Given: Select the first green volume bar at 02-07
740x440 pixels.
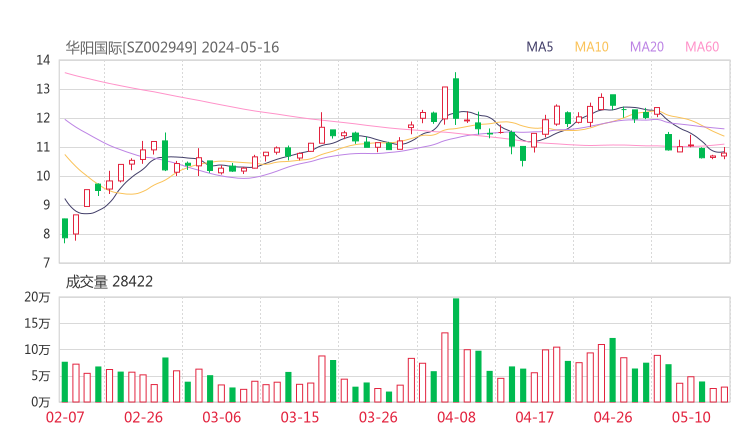Looking at the screenshot, I should click(x=65, y=382).
